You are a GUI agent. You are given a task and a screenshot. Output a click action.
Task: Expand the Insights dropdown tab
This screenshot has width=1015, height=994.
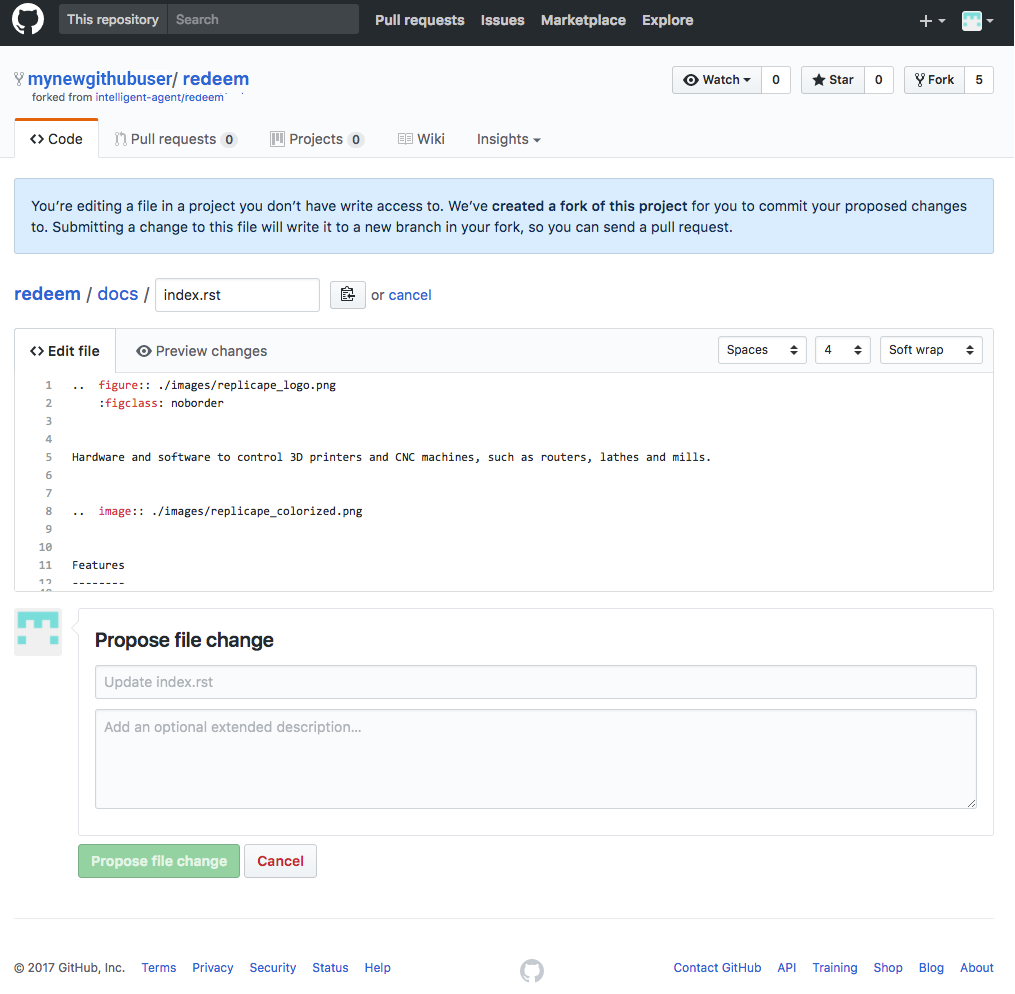[x=509, y=139]
